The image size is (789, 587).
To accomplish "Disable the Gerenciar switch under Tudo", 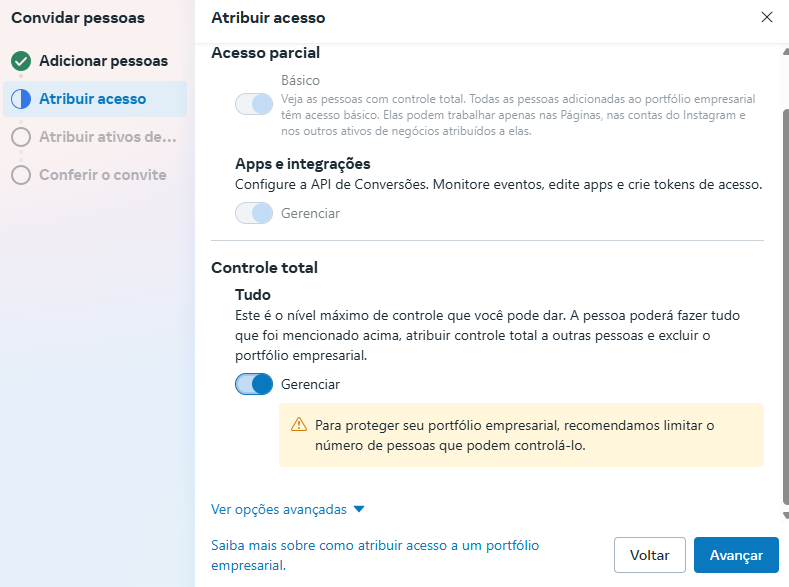I will click(254, 384).
